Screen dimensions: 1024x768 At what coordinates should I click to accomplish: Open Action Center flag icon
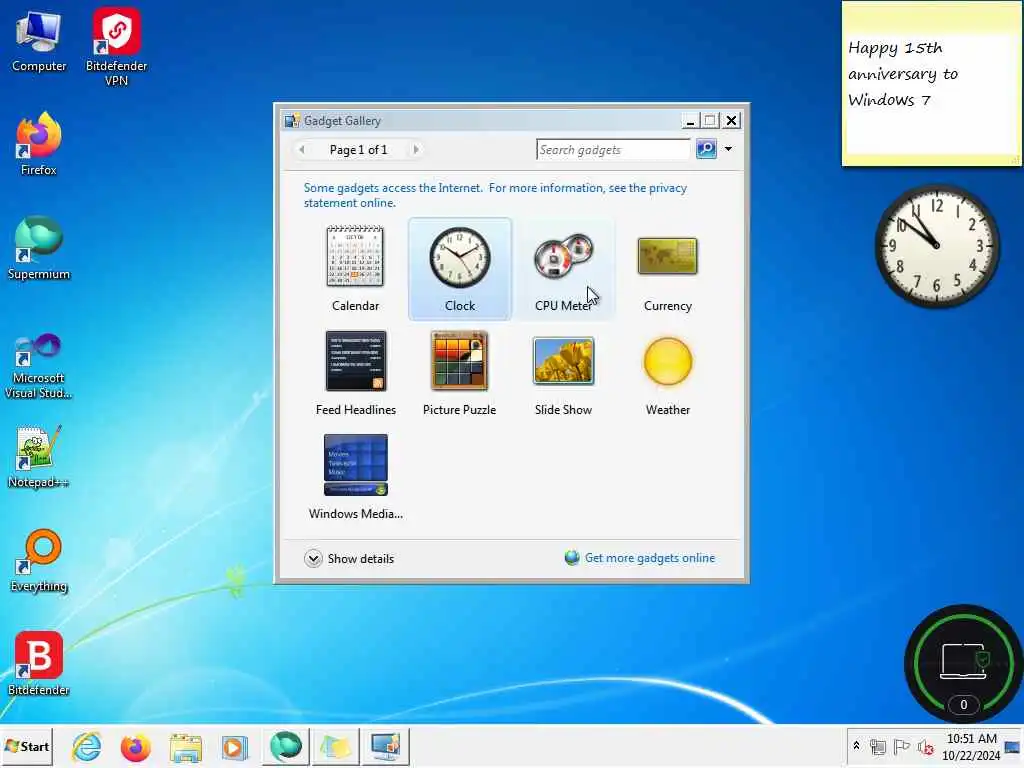coord(901,746)
